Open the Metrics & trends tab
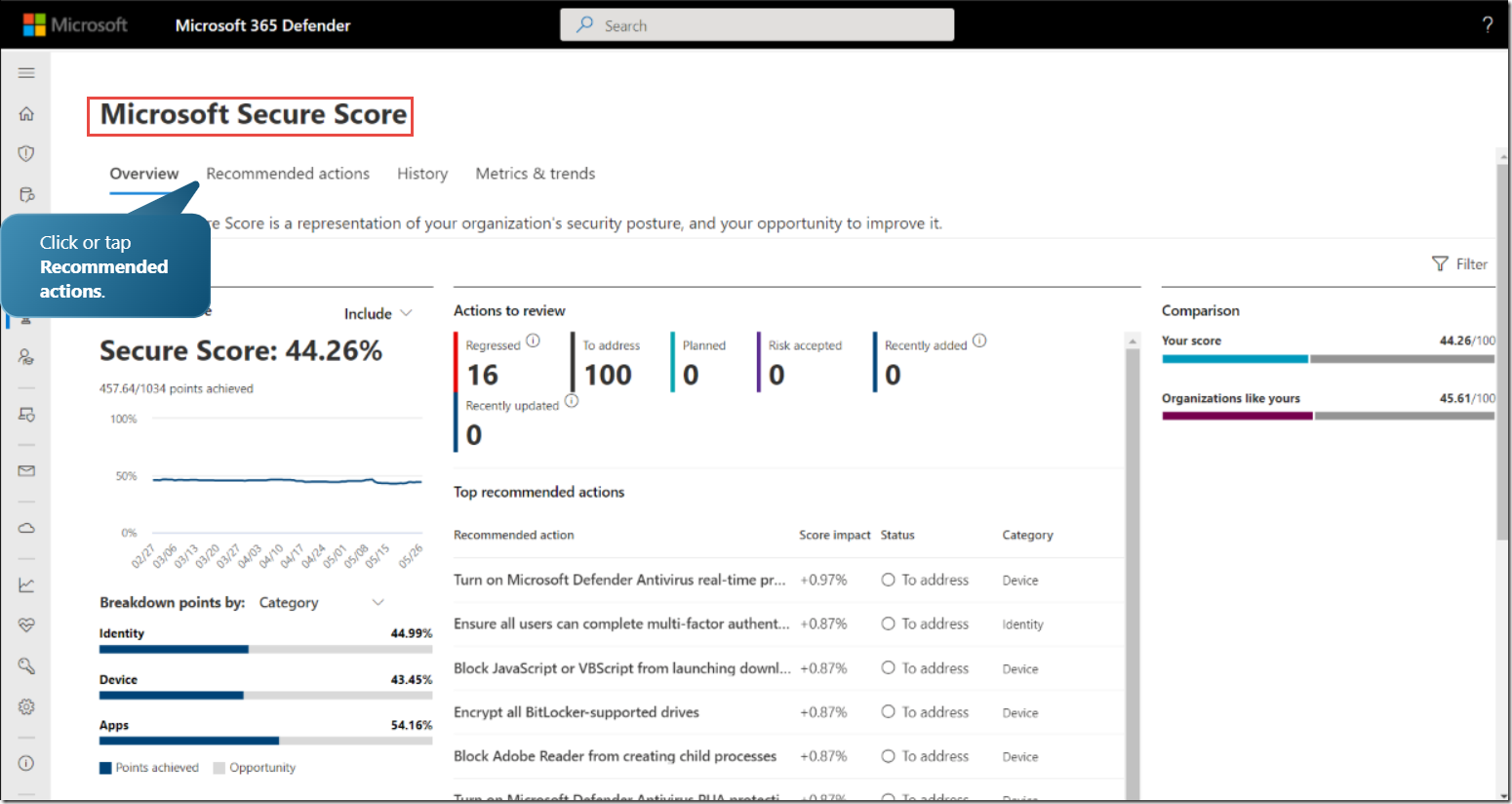The image size is (1512, 804). 536,174
